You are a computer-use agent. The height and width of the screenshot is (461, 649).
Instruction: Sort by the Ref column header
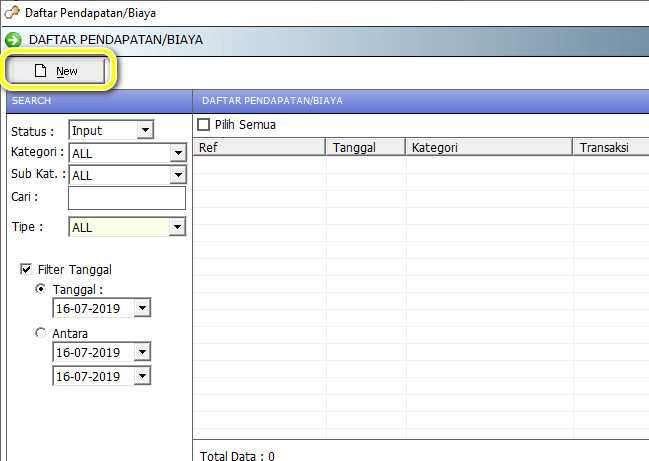(260, 148)
